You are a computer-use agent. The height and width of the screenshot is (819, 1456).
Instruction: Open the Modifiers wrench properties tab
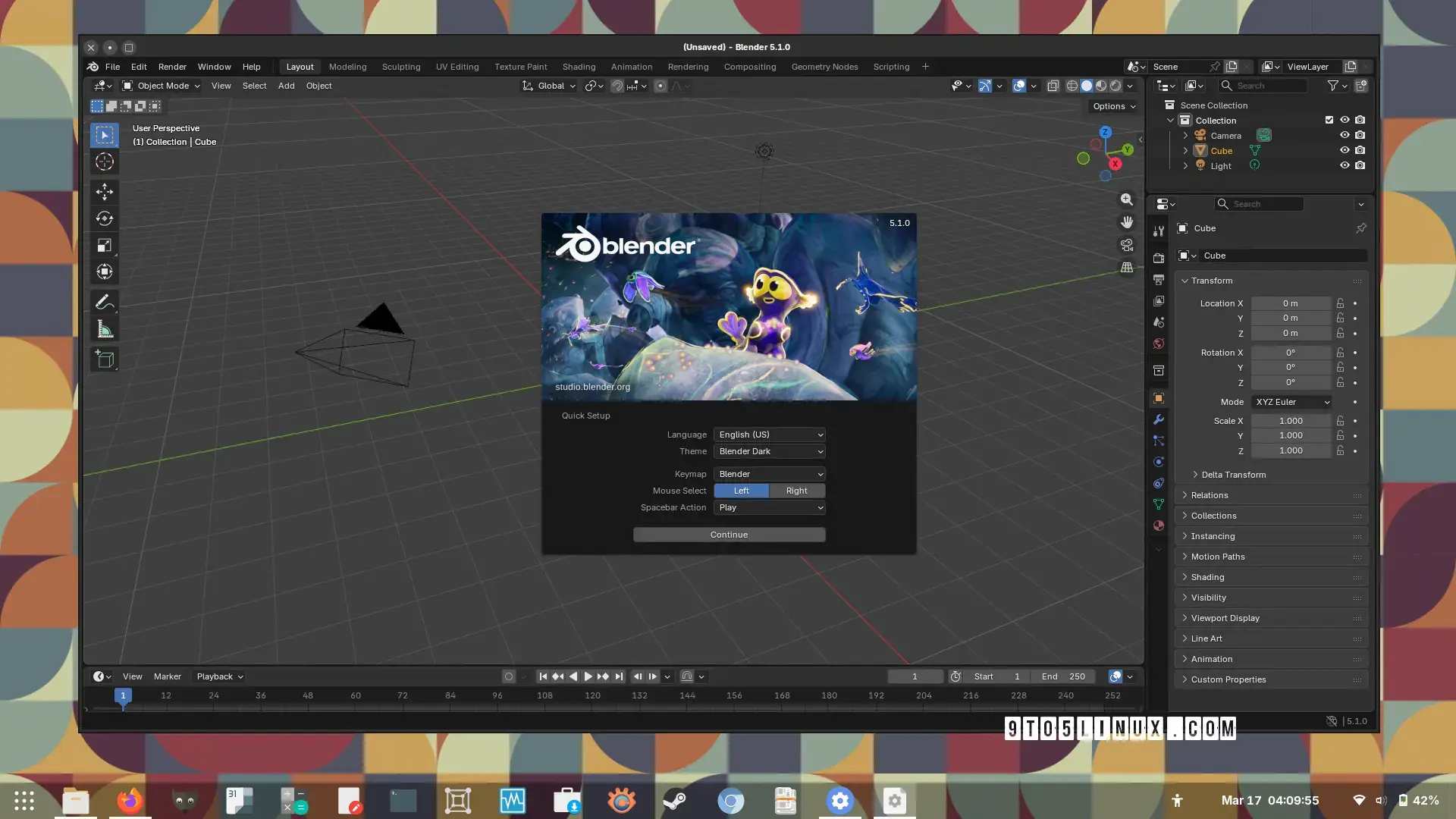(x=1158, y=419)
